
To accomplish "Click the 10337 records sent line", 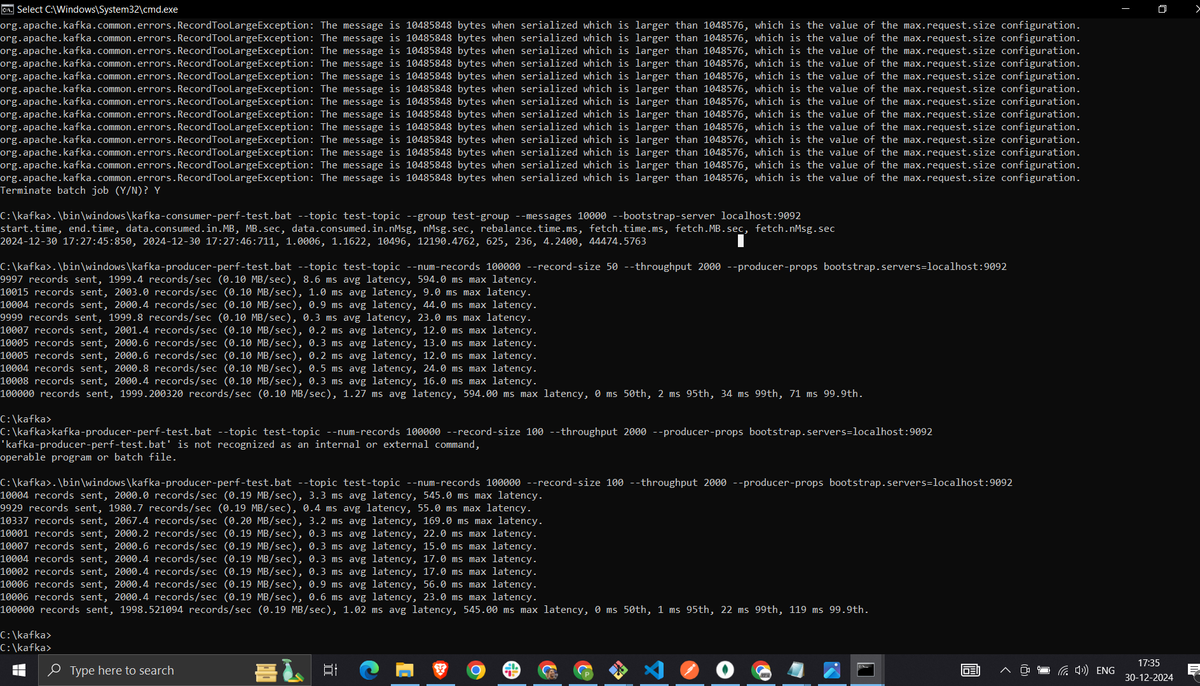I will [x=271, y=520].
